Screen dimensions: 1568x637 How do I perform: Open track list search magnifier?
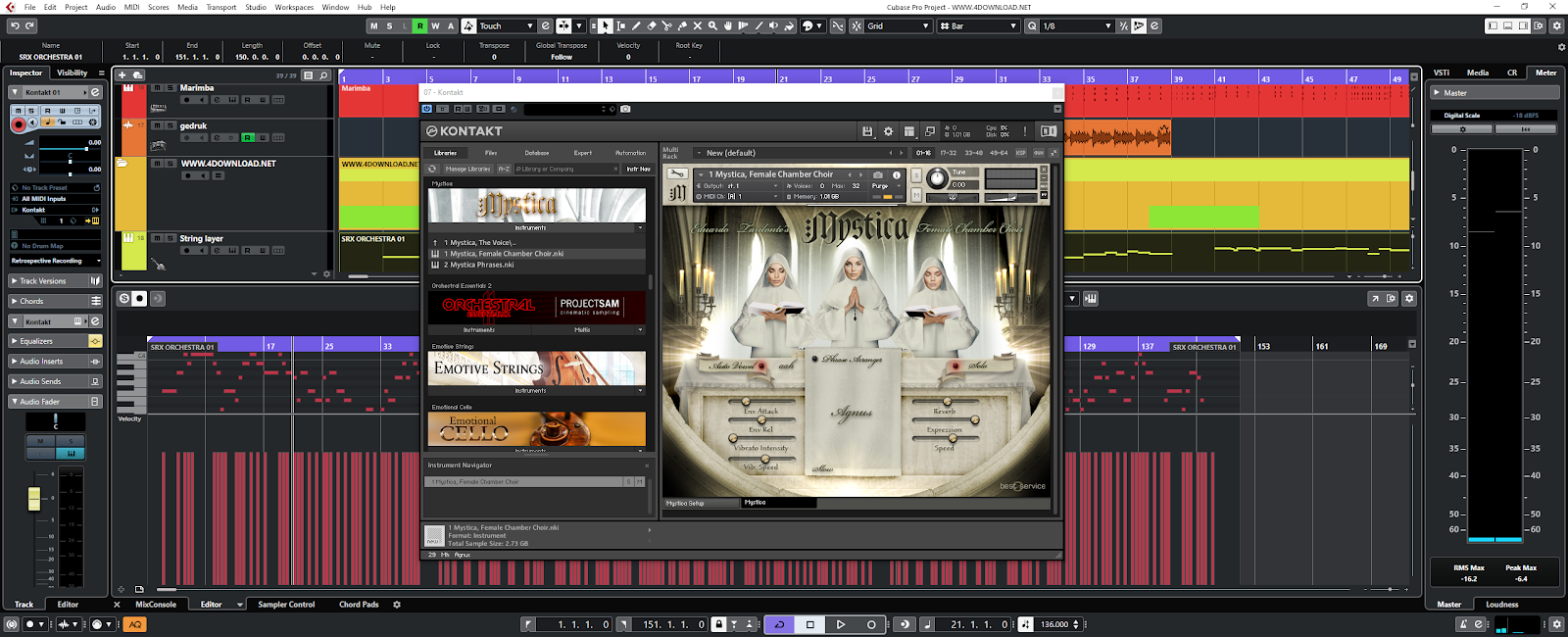tap(323, 75)
